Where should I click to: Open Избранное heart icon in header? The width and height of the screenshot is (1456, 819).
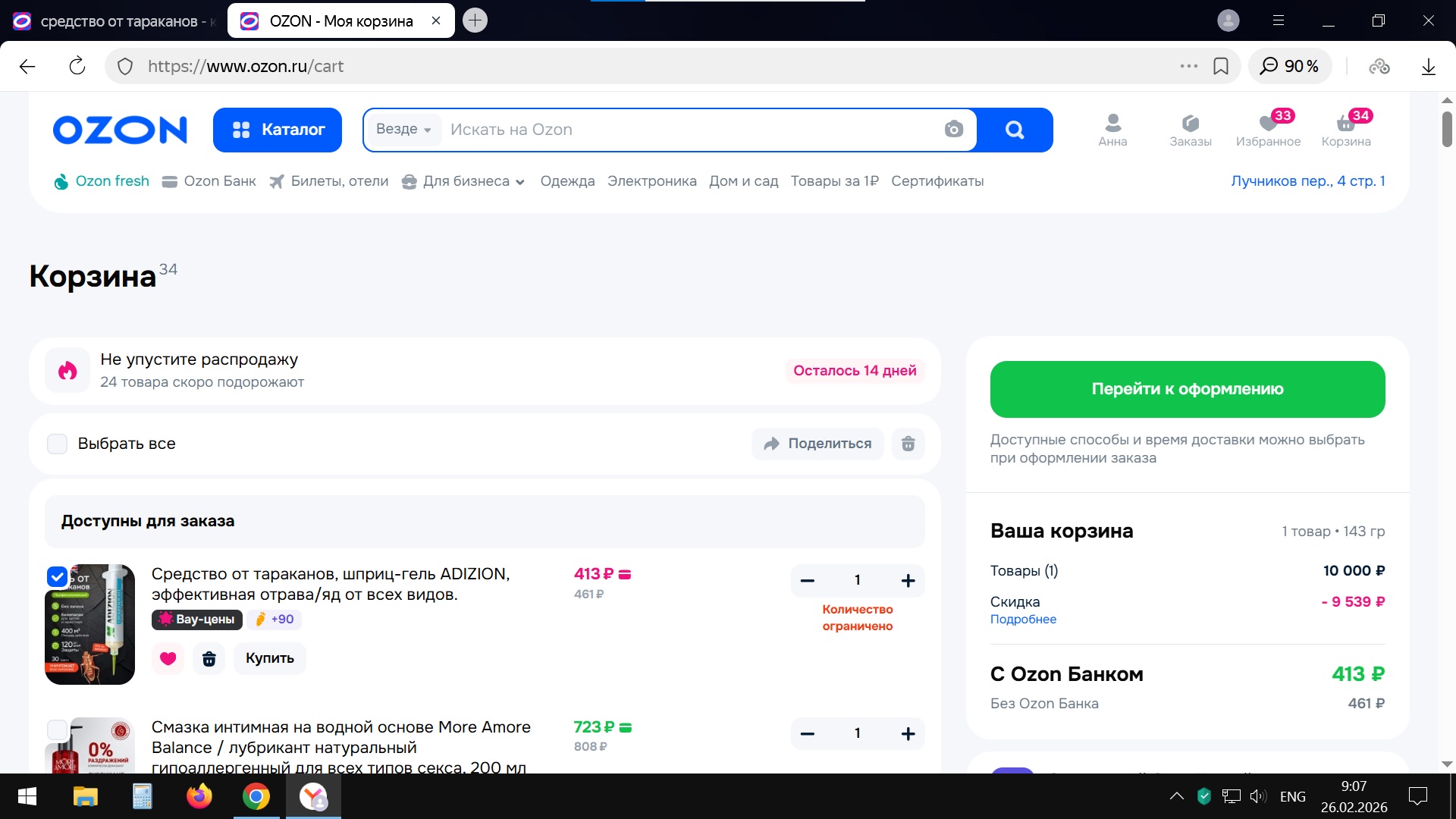(1268, 124)
